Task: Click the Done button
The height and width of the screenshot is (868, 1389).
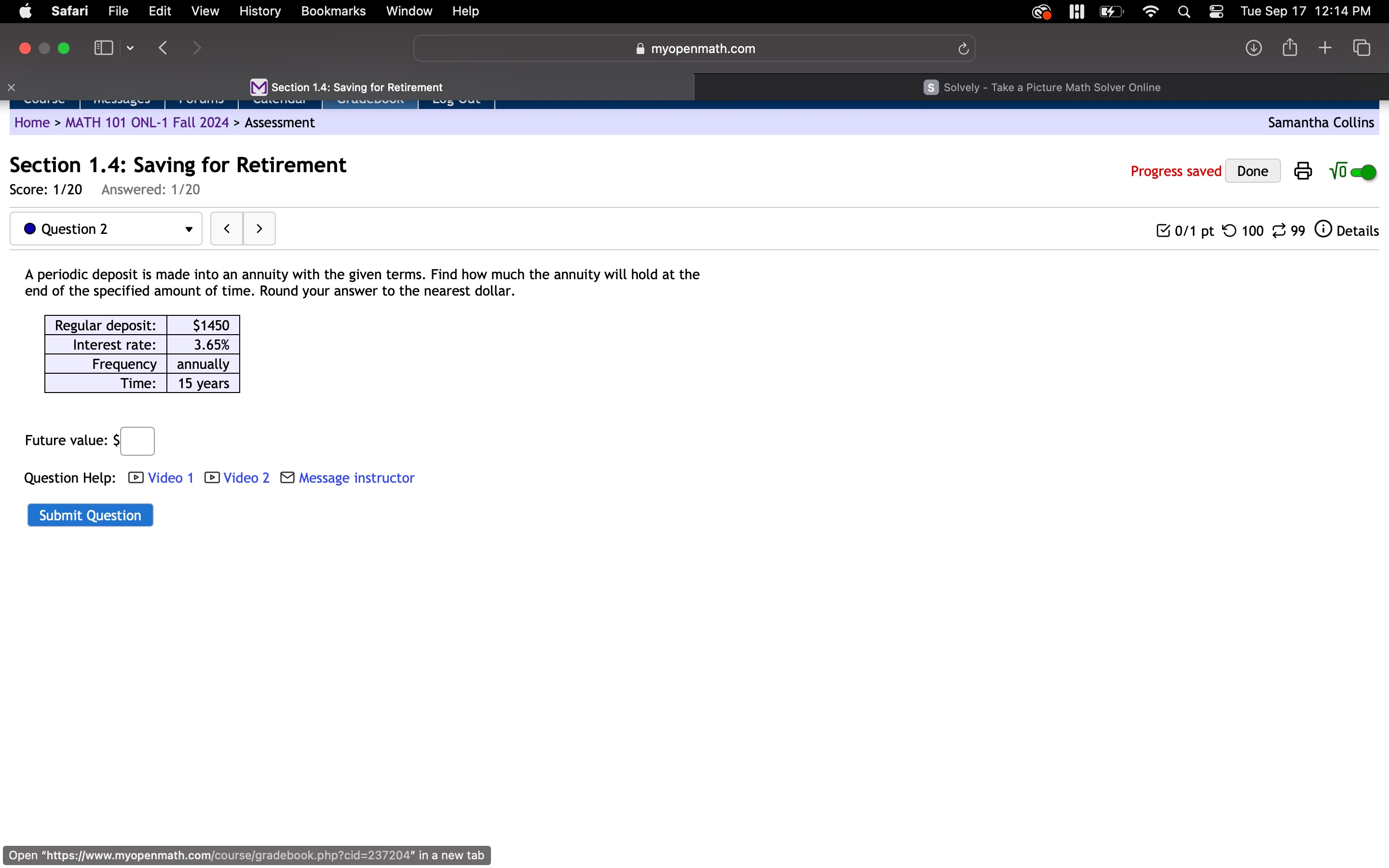Action: click(x=1253, y=171)
